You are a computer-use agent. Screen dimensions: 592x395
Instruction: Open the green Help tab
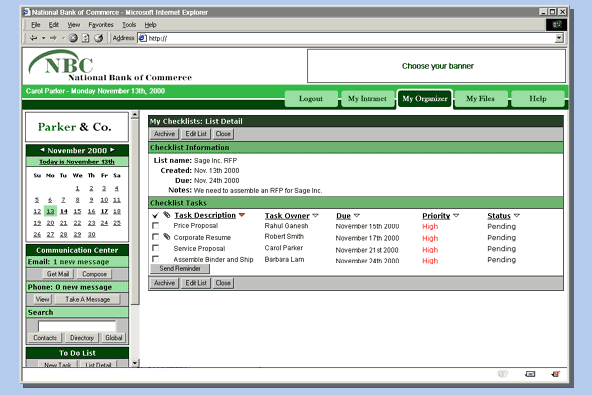(x=538, y=99)
